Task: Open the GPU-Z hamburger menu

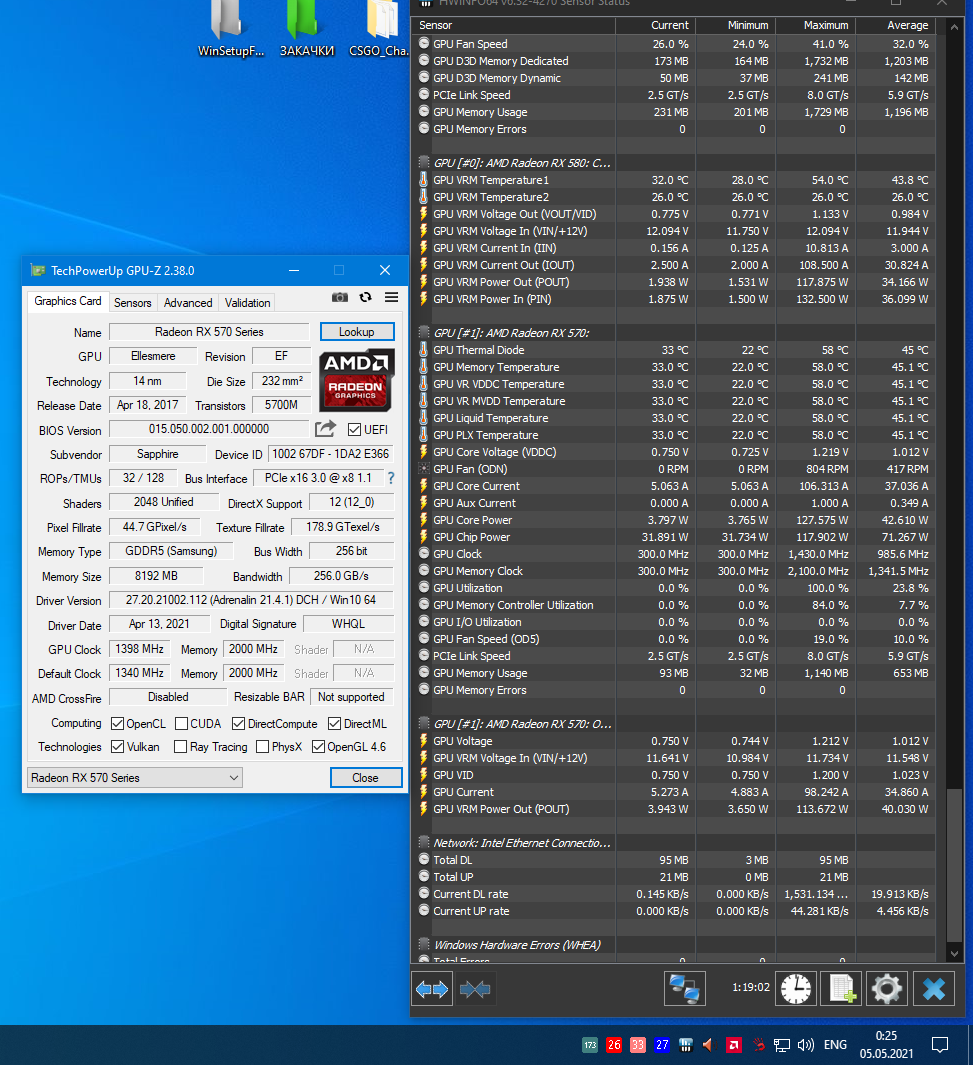Action: [x=391, y=297]
